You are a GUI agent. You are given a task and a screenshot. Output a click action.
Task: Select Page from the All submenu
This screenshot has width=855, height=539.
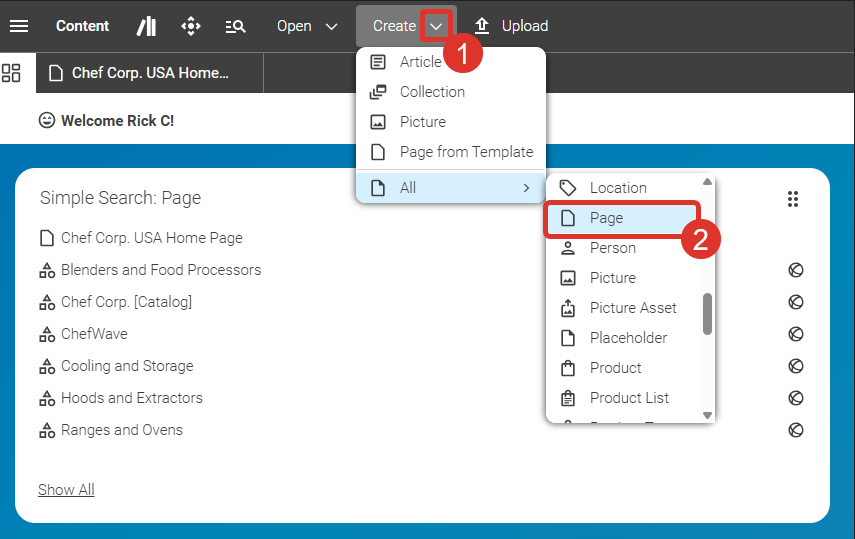(x=619, y=218)
